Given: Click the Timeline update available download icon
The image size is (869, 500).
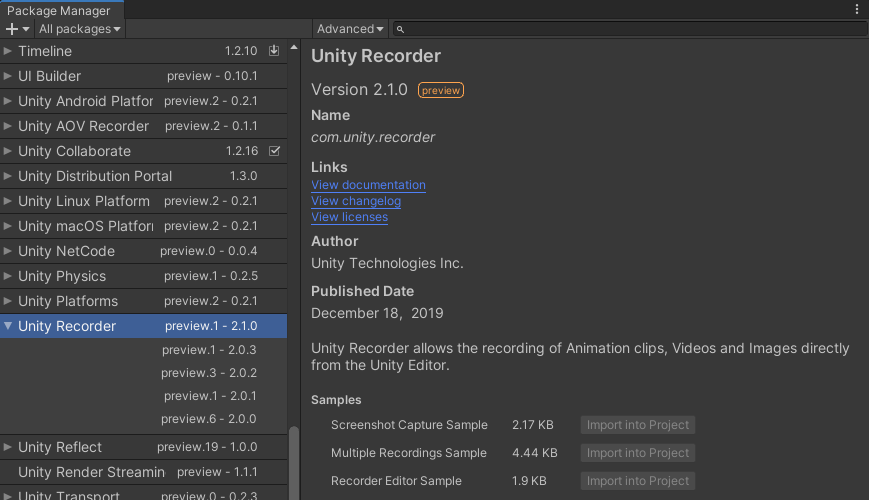Looking at the screenshot, I should click(x=274, y=51).
